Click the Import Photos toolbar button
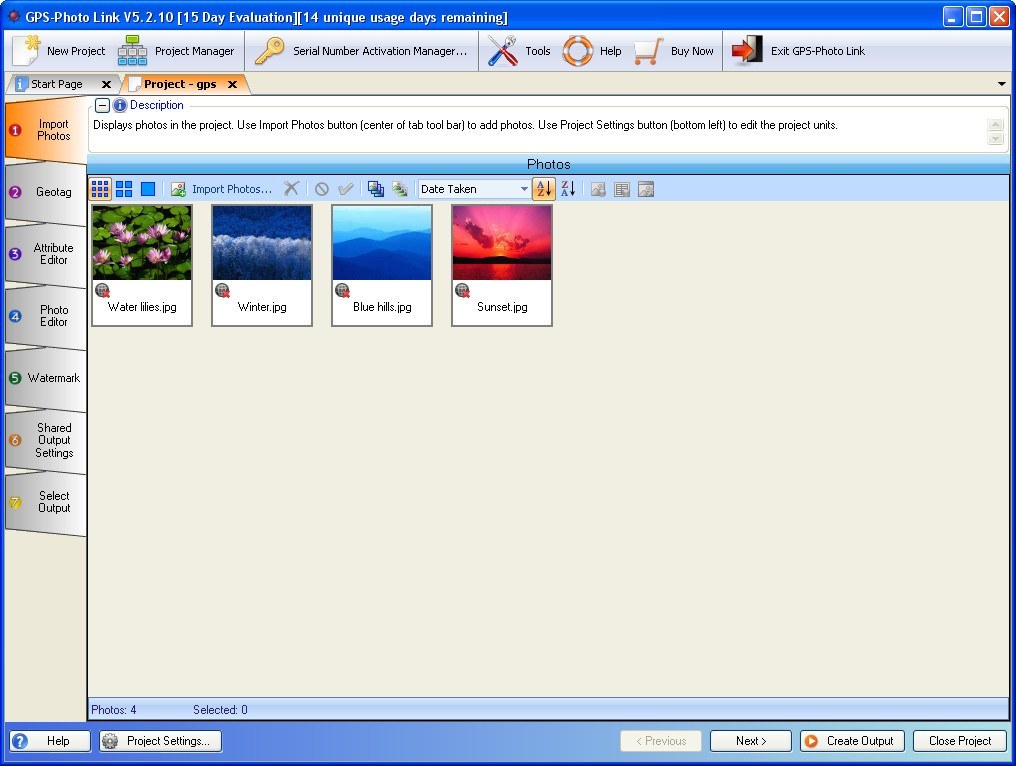Image resolution: width=1016 pixels, height=766 pixels. (221, 189)
